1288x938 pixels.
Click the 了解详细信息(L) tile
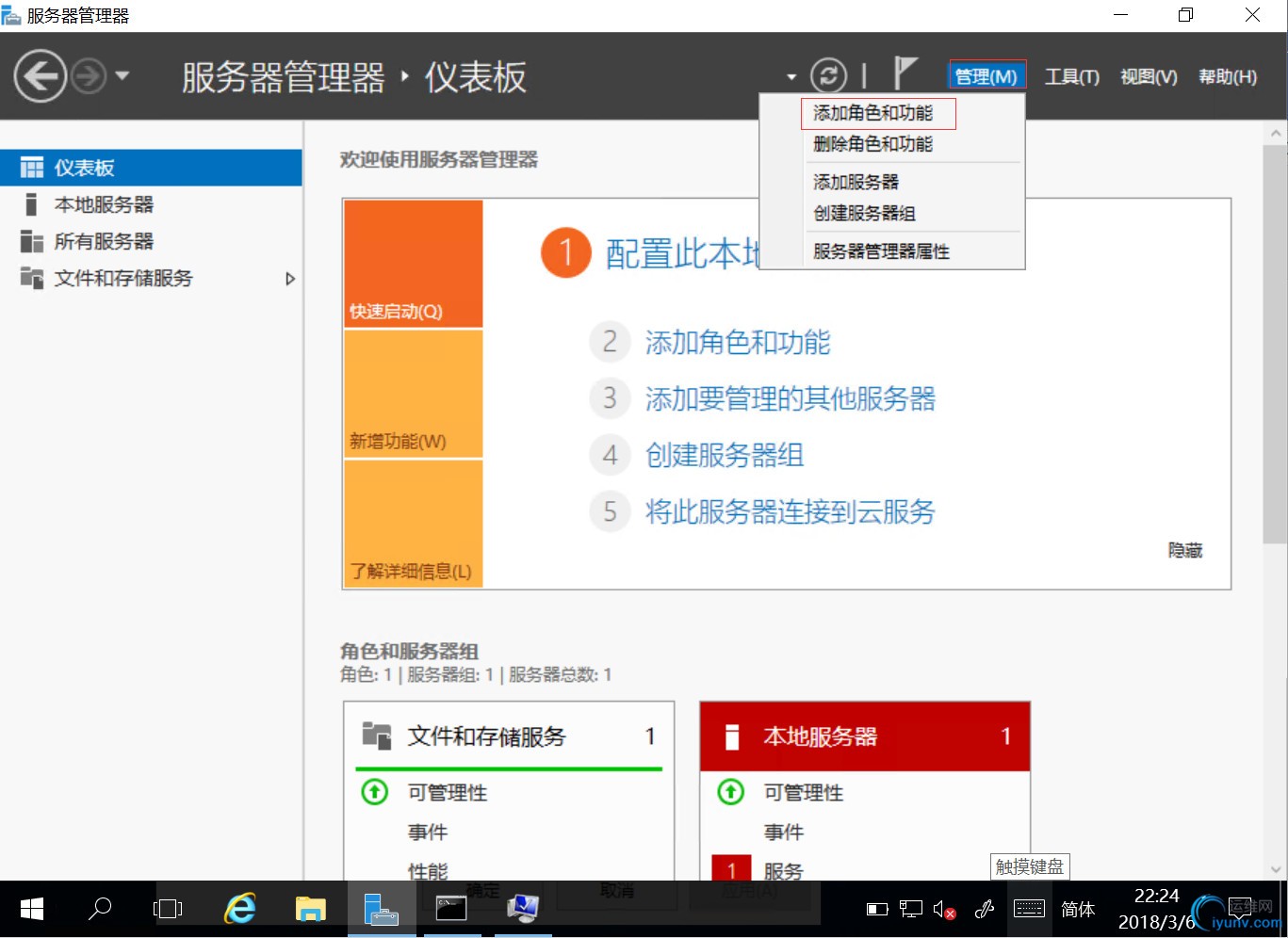[414, 524]
